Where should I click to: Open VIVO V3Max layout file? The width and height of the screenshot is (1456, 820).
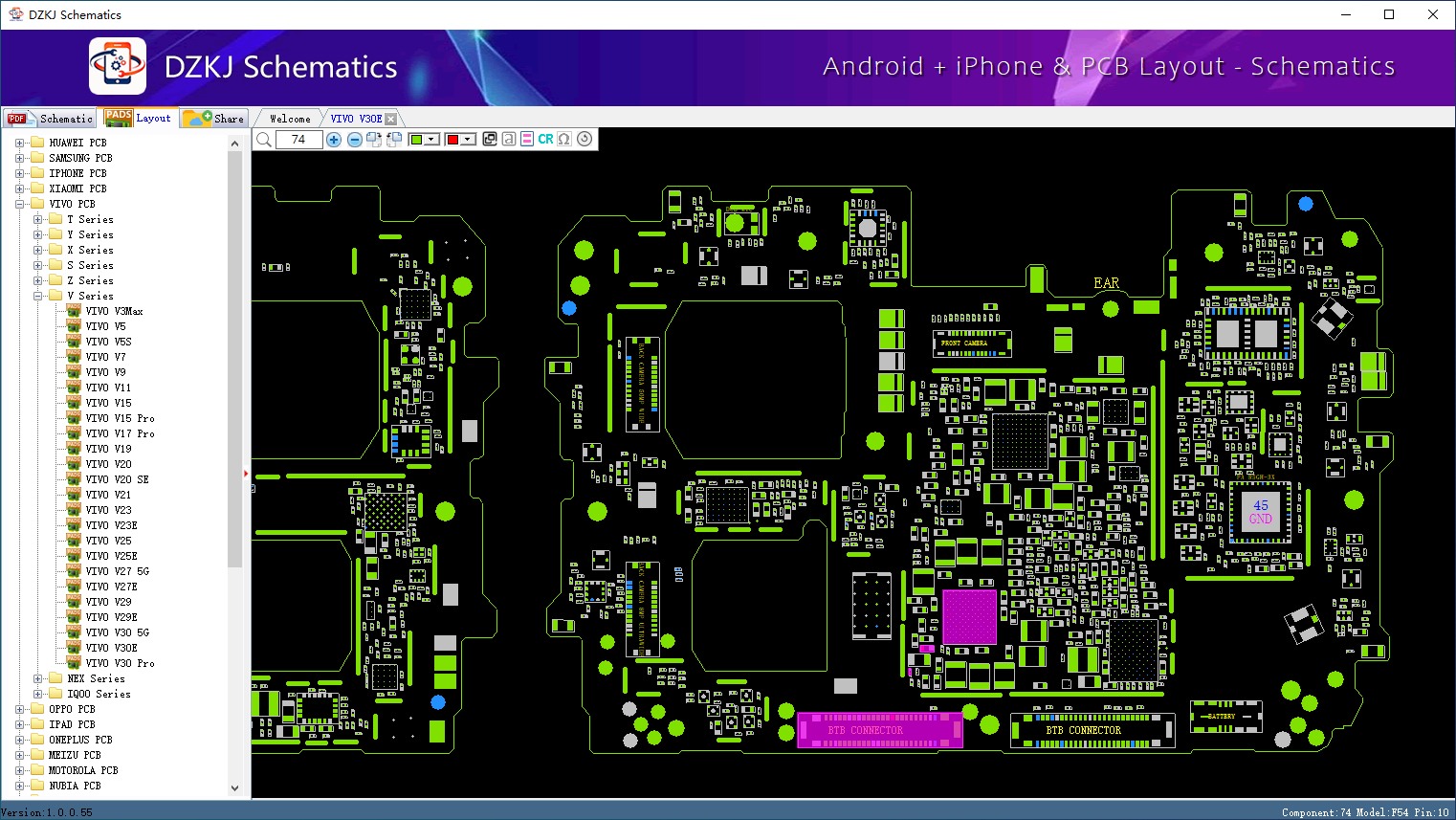pyautogui.click(x=114, y=311)
